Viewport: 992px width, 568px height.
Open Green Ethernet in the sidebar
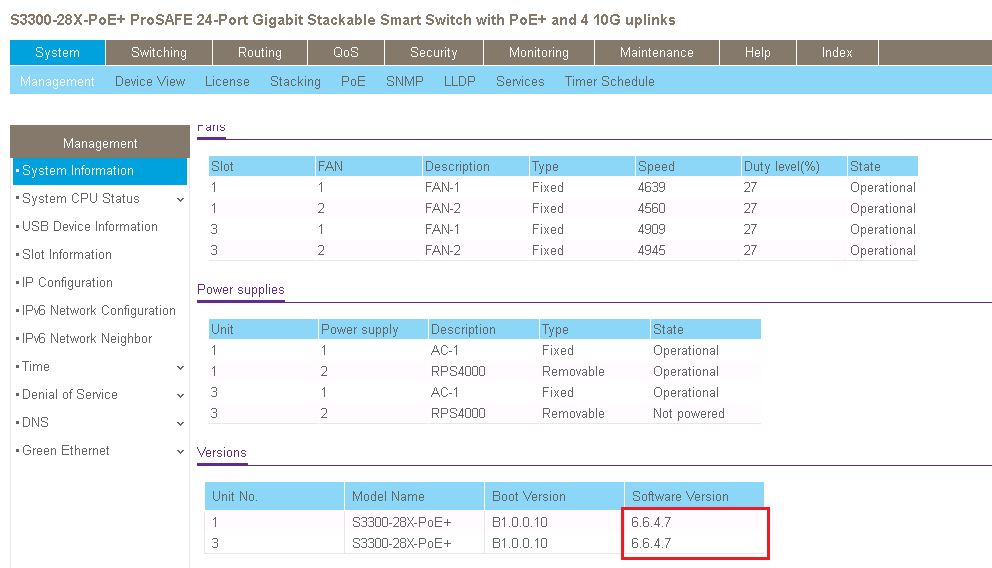pyautogui.click(x=66, y=450)
